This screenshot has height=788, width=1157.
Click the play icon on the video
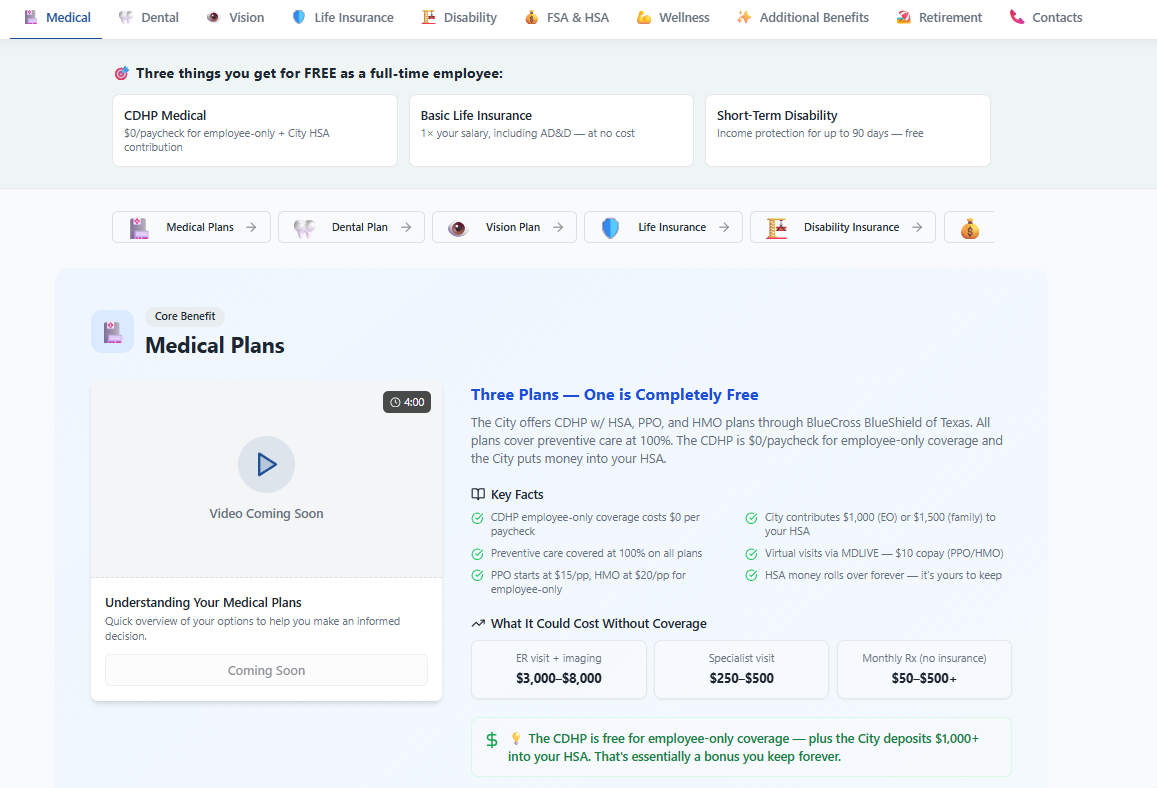click(x=266, y=464)
